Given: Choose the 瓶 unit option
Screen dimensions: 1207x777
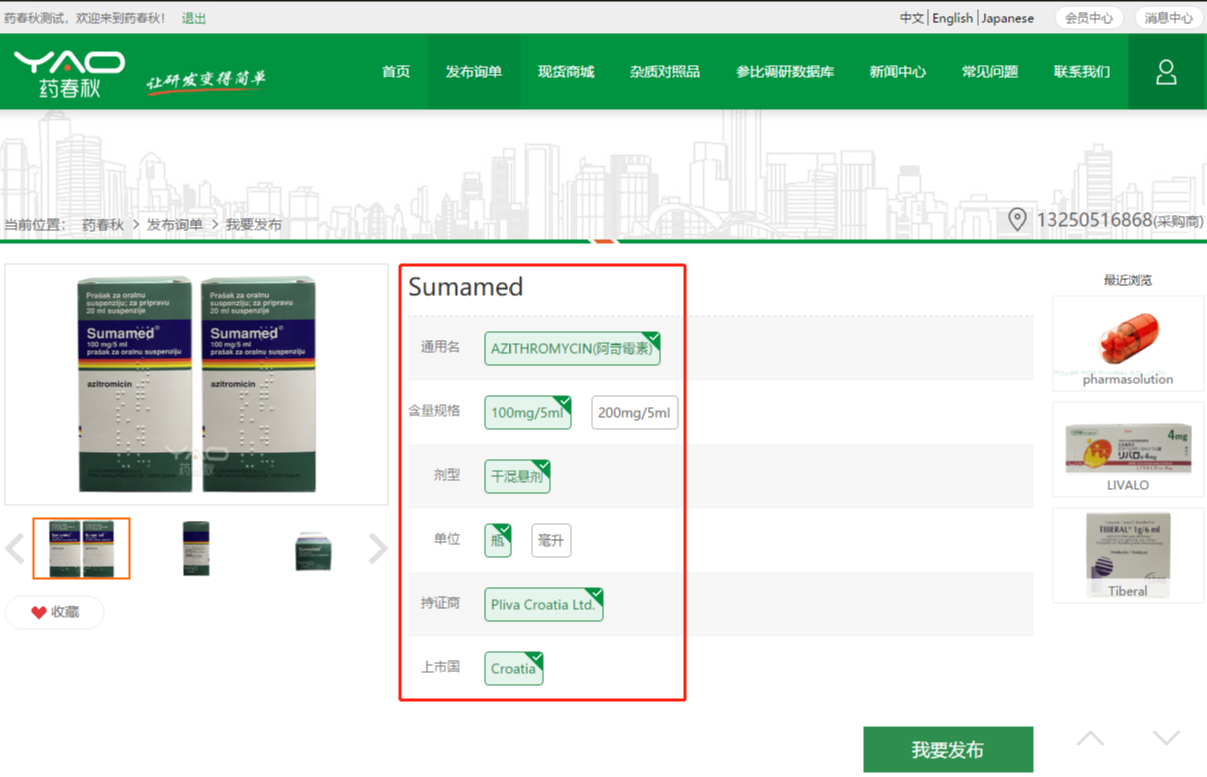Looking at the screenshot, I should click(x=498, y=540).
